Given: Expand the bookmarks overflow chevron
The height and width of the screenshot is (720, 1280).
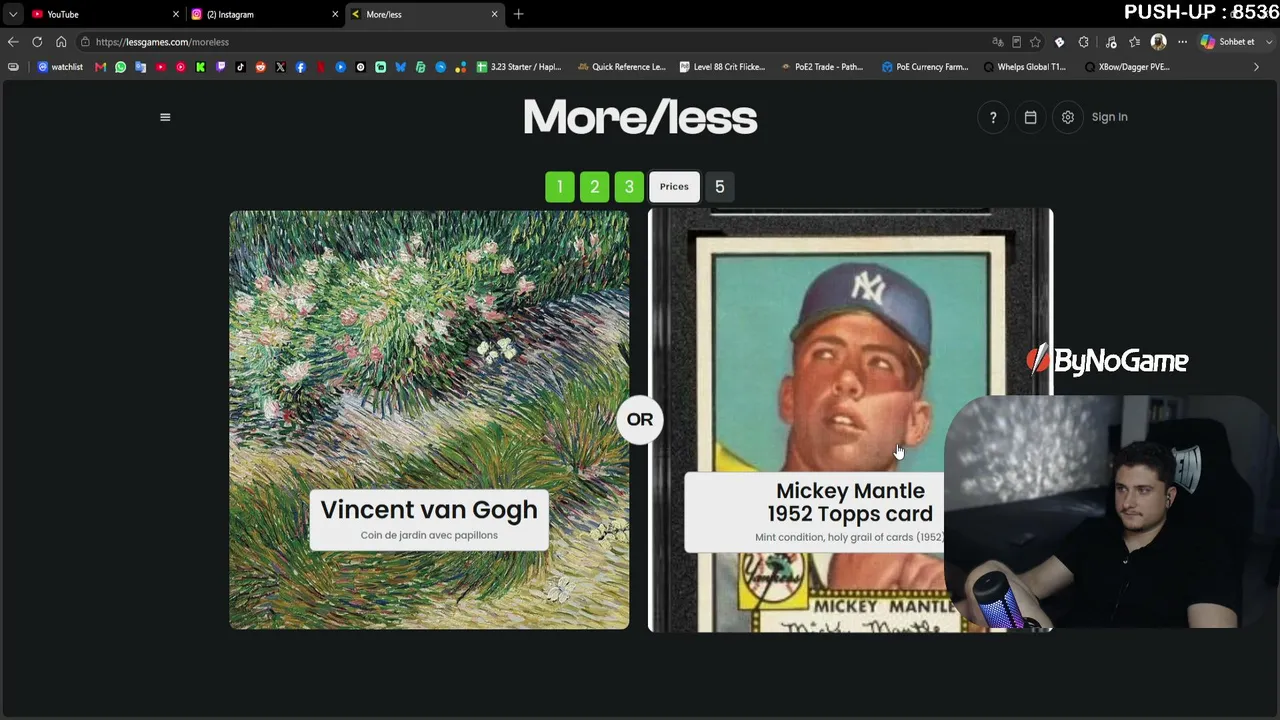Looking at the screenshot, I should pyautogui.click(x=1256, y=67).
